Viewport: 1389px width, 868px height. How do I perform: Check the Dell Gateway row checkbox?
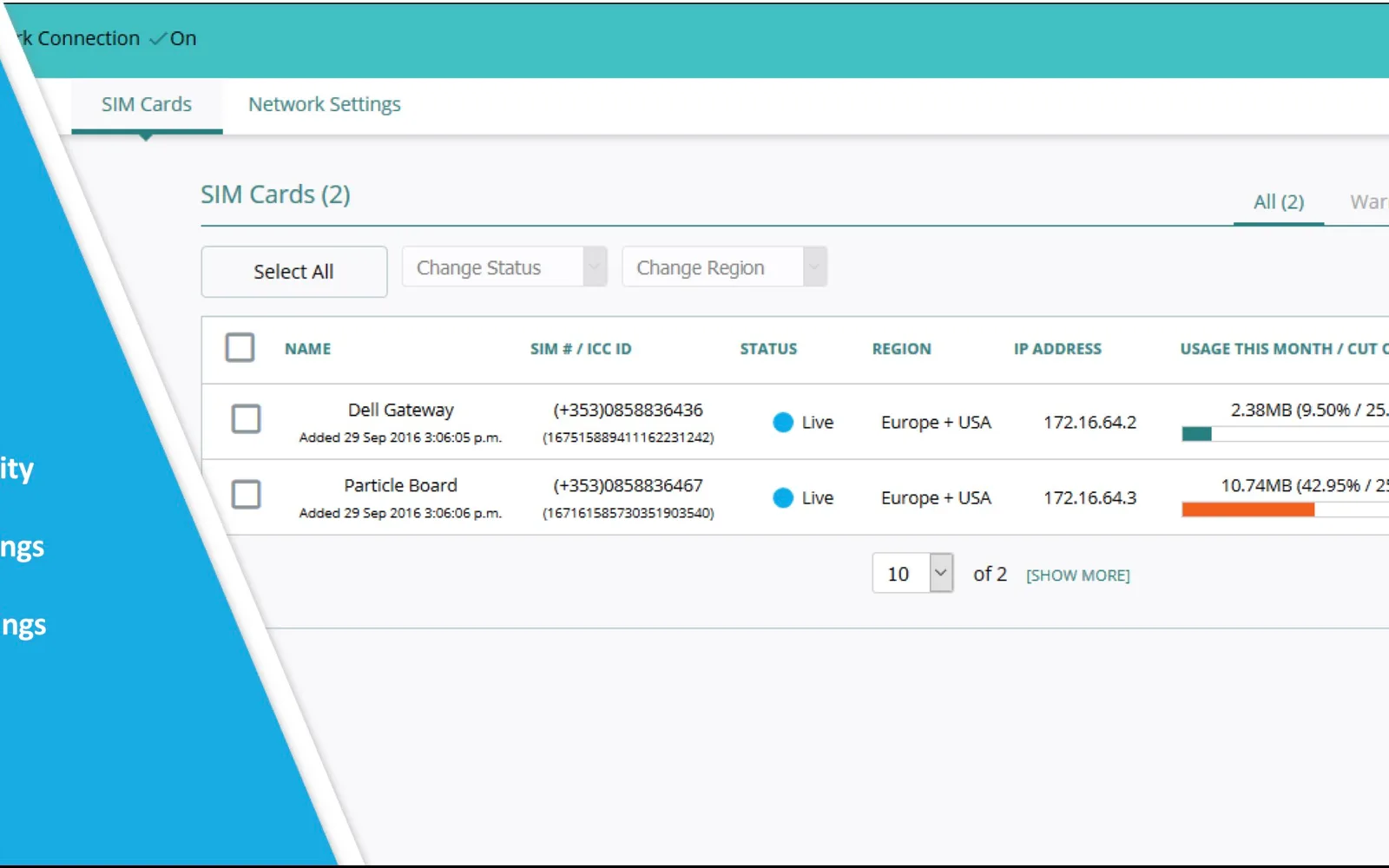[247, 419]
